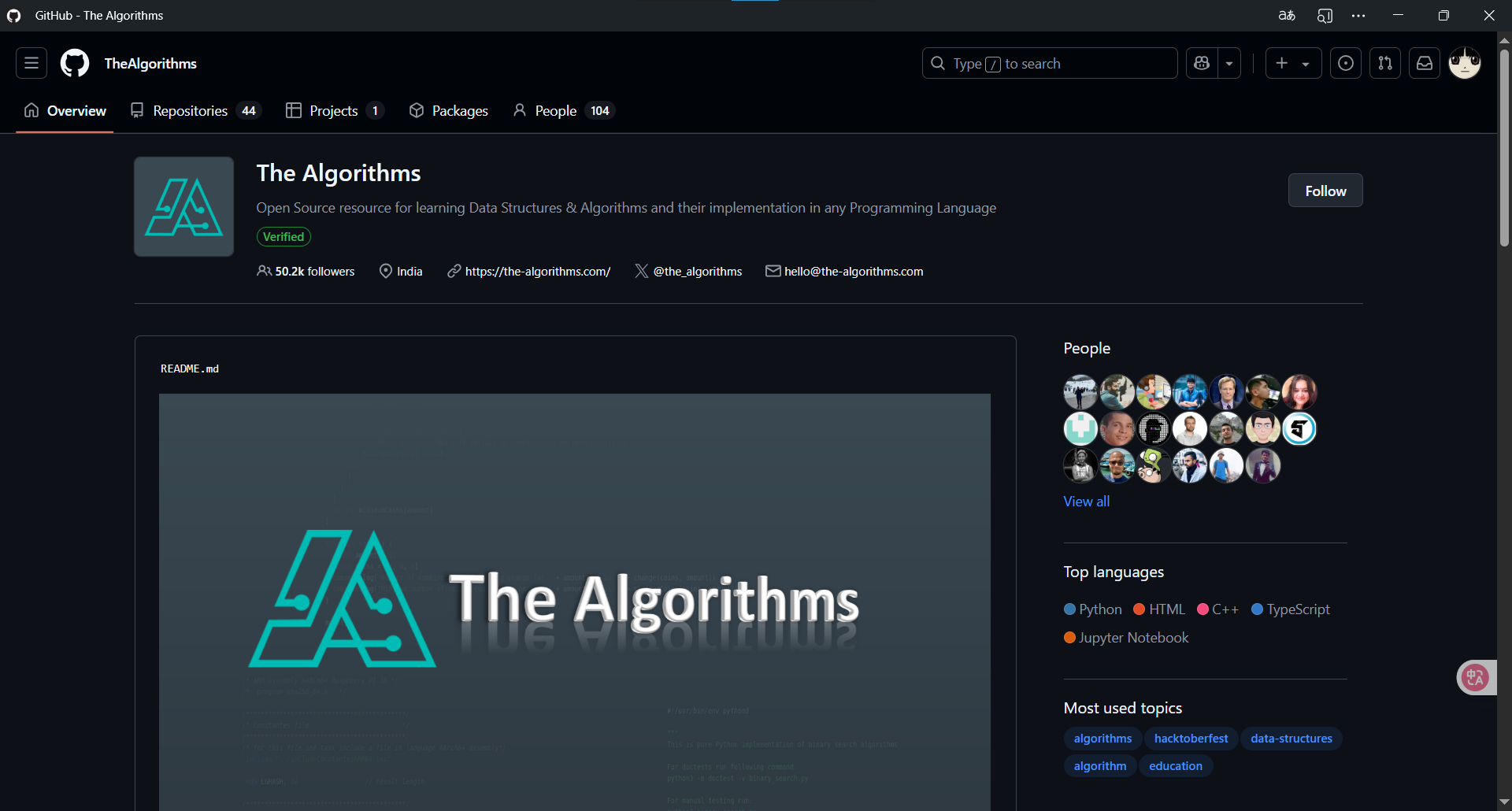
Task: Click the India location text
Action: (x=409, y=271)
